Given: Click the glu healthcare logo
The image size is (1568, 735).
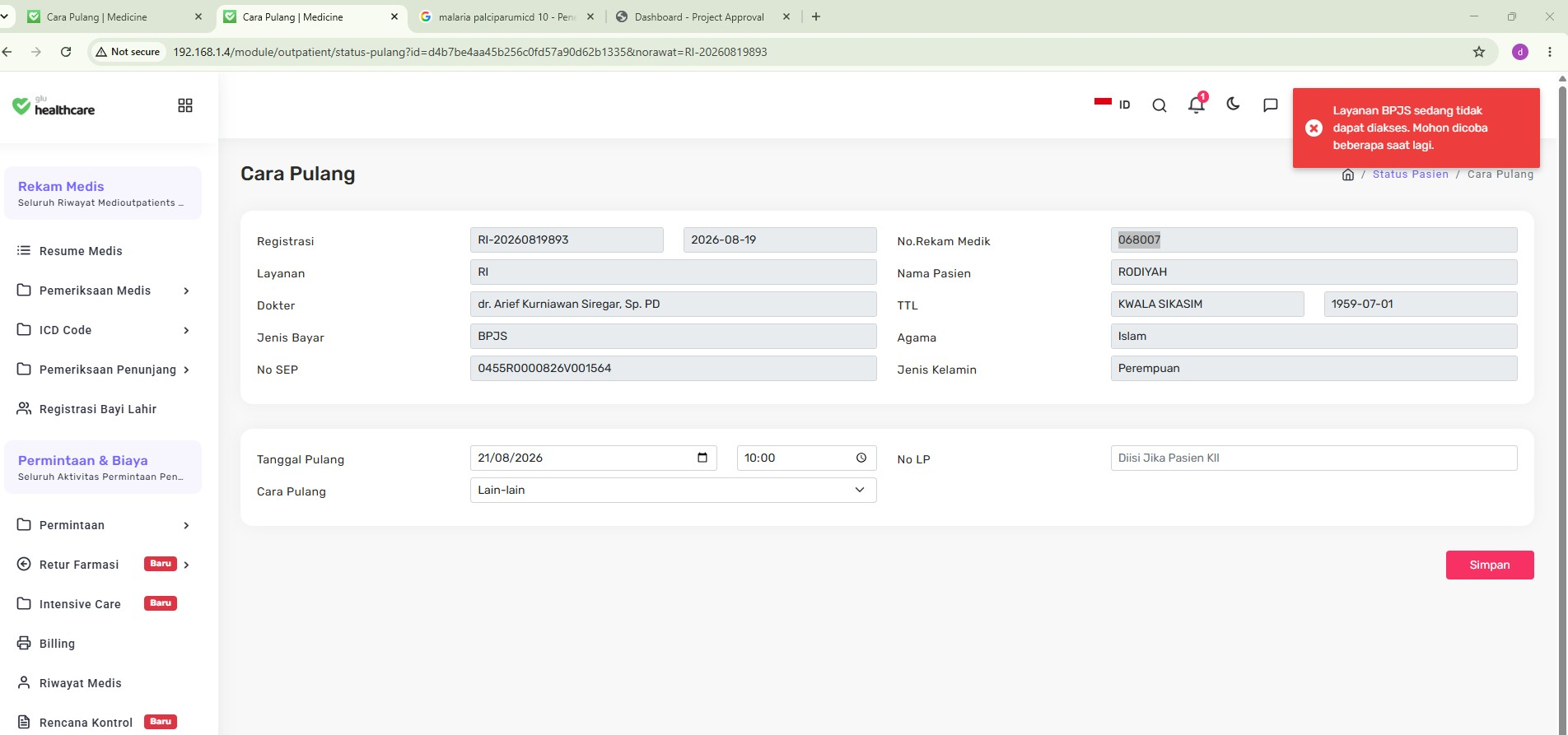Looking at the screenshot, I should point(54,105).
